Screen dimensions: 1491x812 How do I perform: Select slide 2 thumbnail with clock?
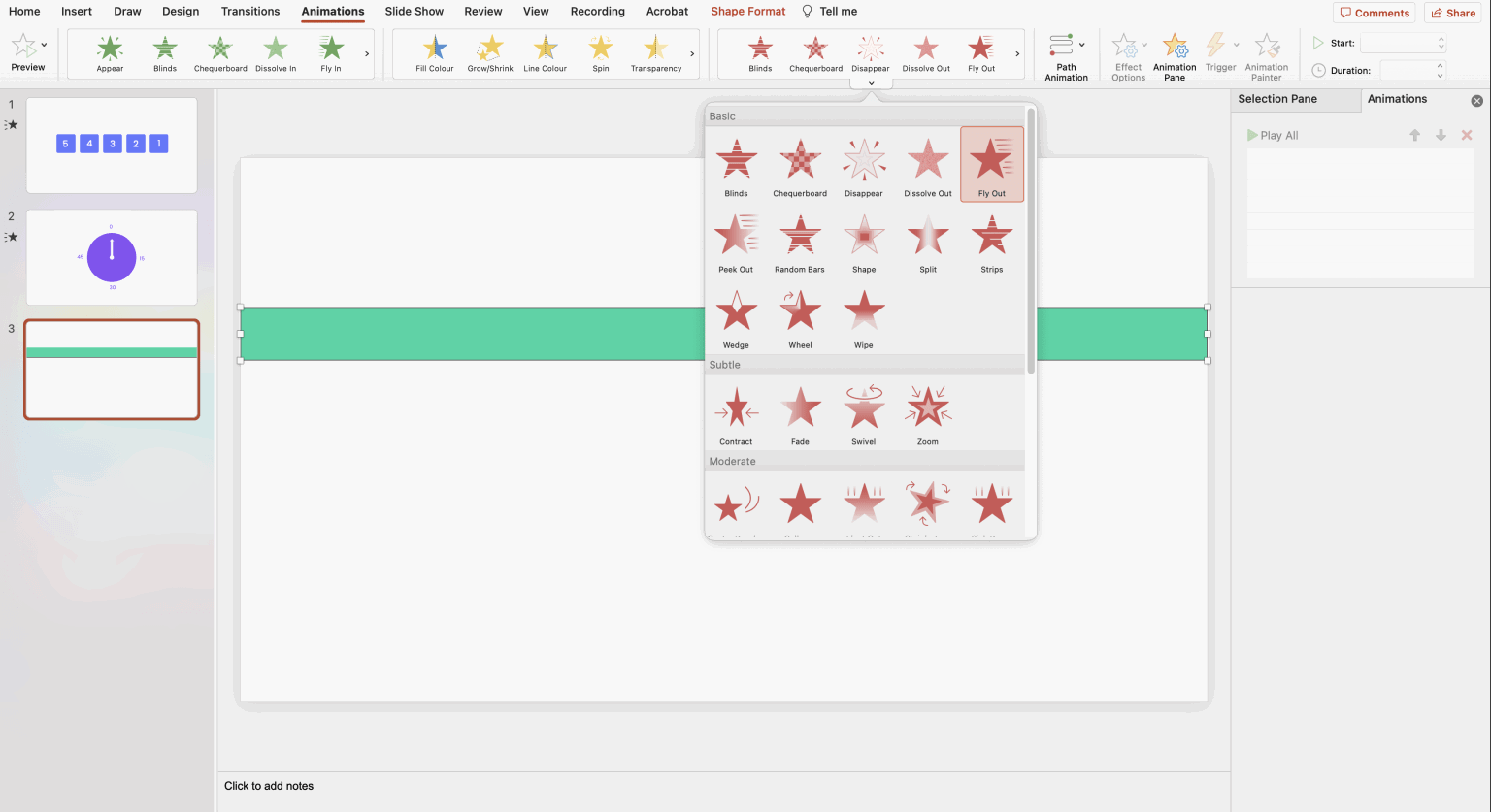(112, 258)
